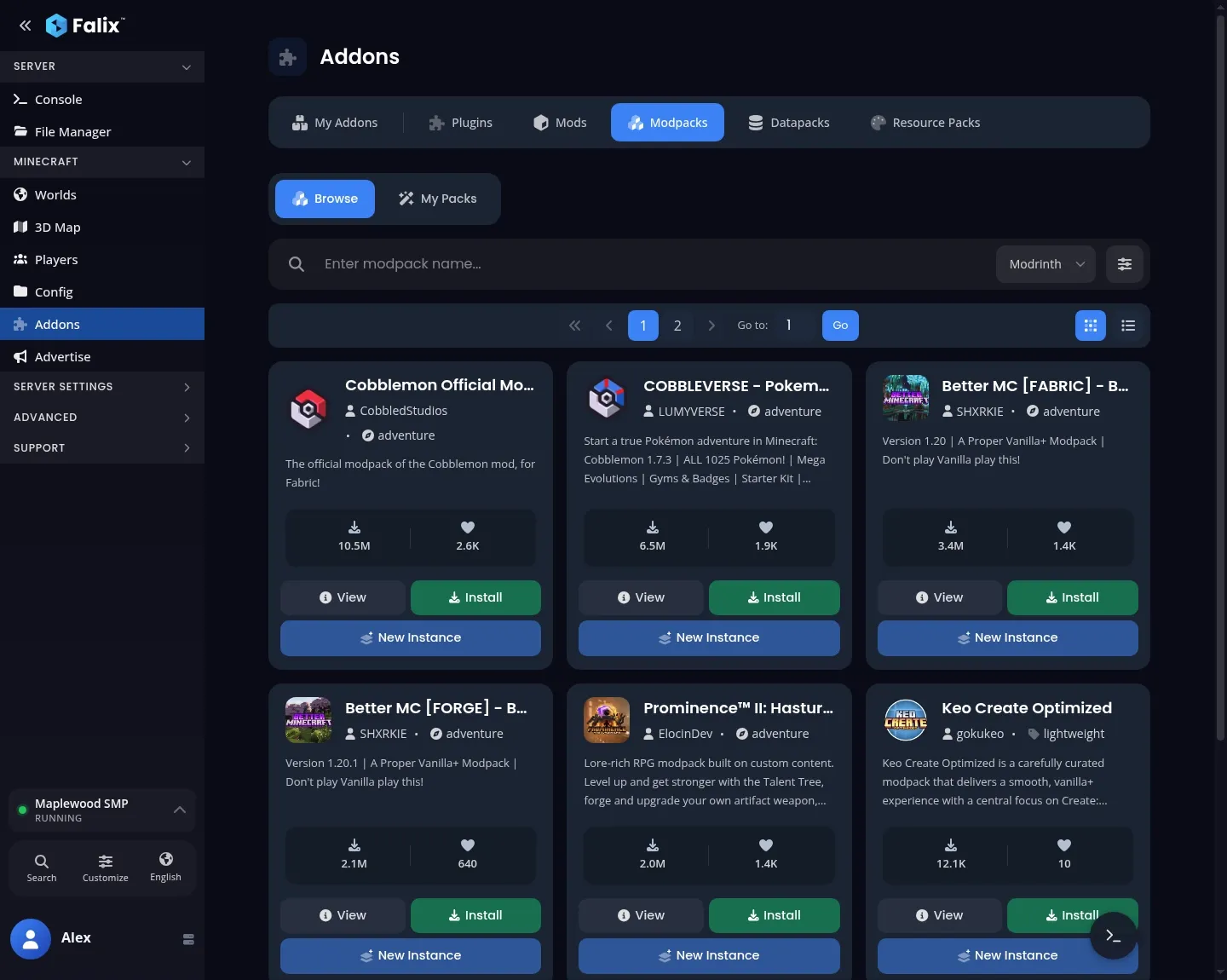Switch to list view layout

point(1128,326)
